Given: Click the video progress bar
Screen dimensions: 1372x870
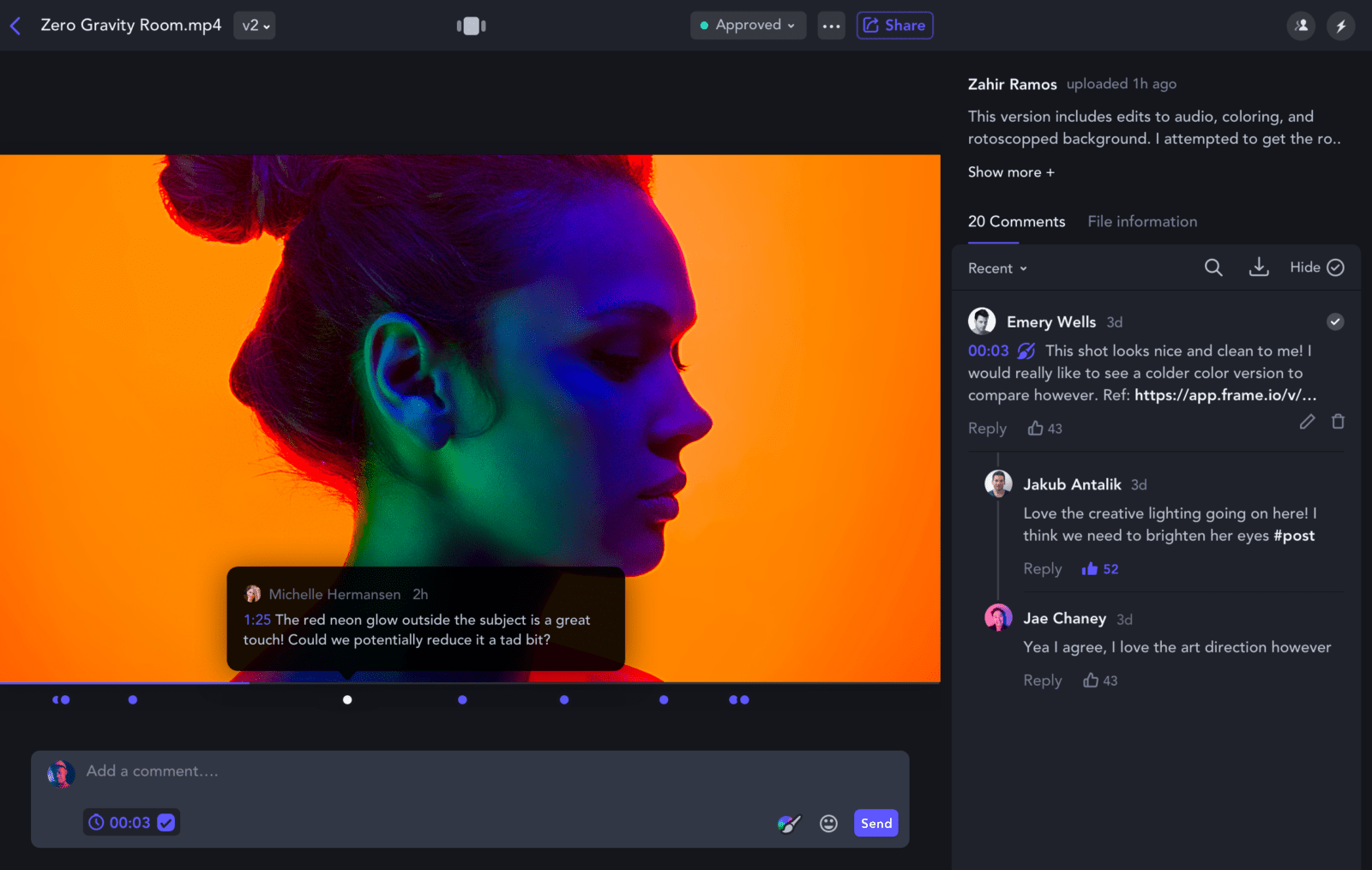Looking at the screenshot, I should click(x=470, y=681).
